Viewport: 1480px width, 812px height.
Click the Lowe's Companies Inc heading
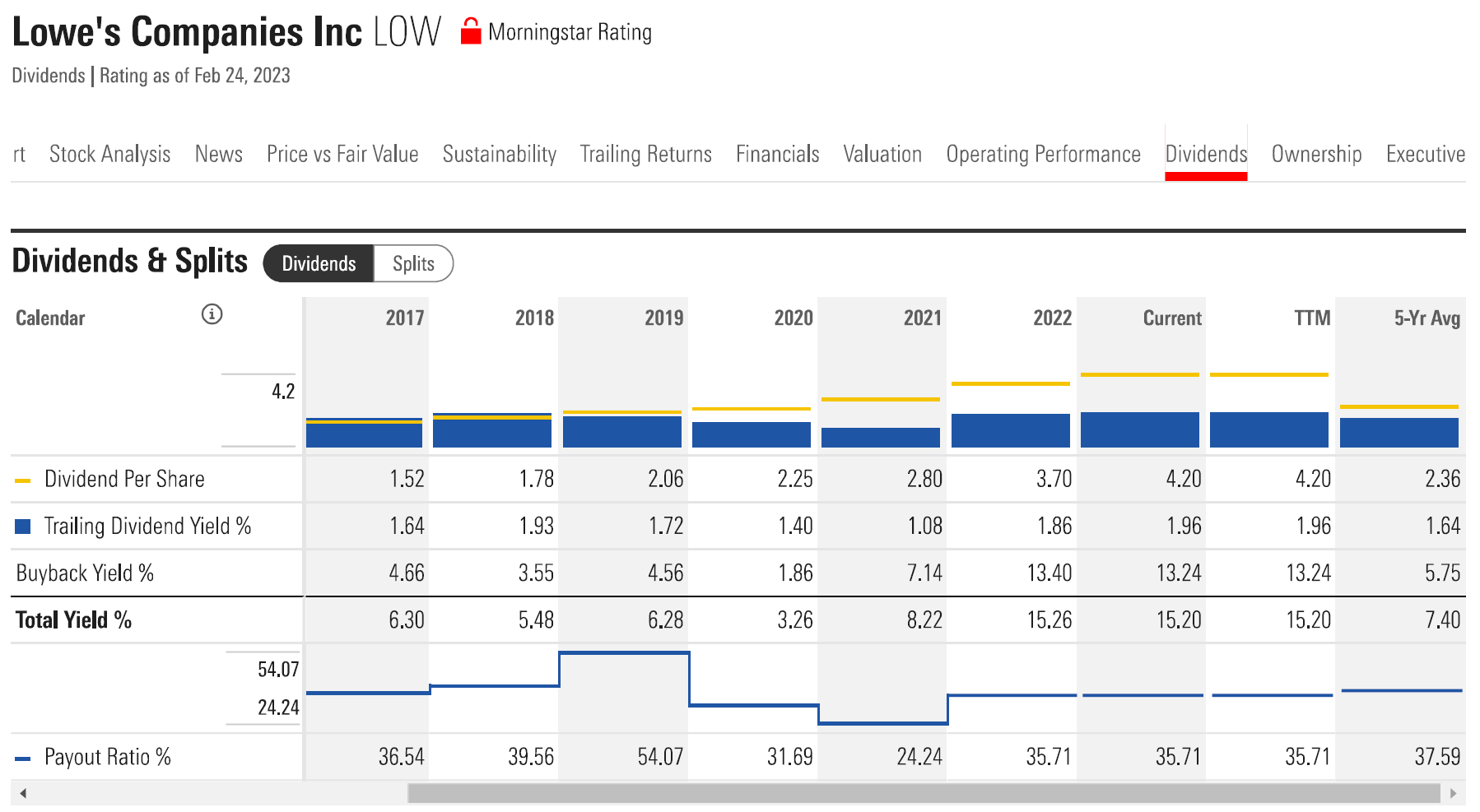click(187, 32)
